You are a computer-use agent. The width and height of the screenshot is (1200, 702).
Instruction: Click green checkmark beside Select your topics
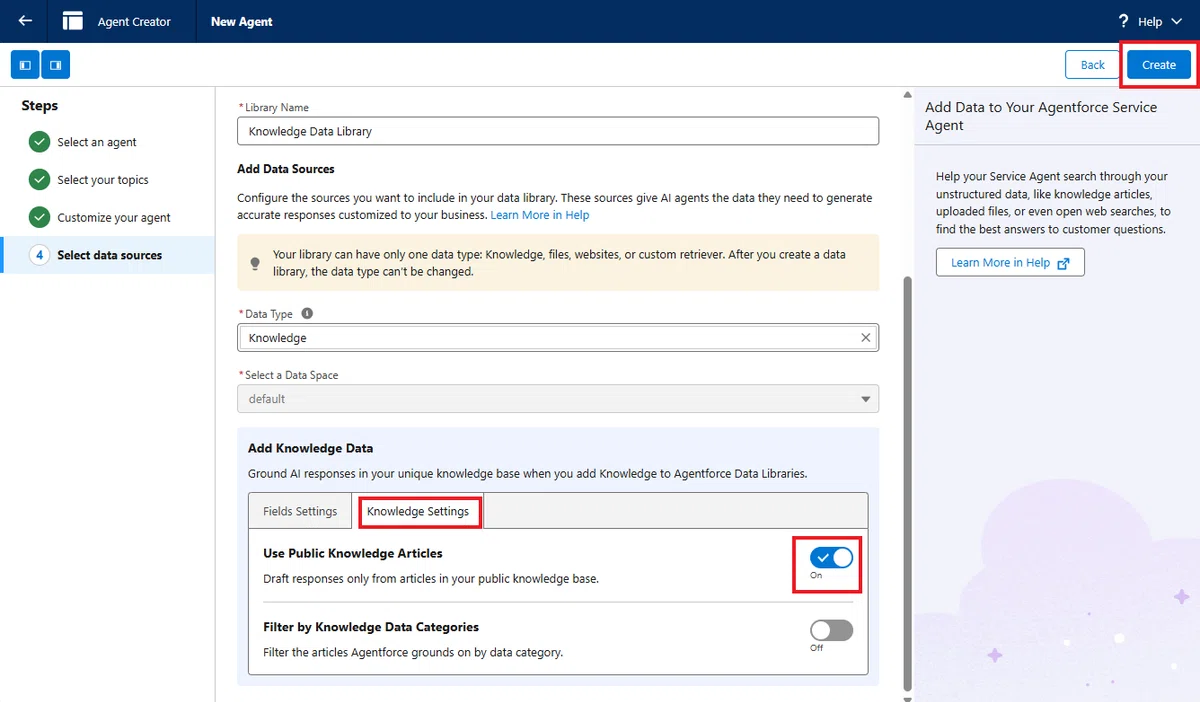point(39,180)
